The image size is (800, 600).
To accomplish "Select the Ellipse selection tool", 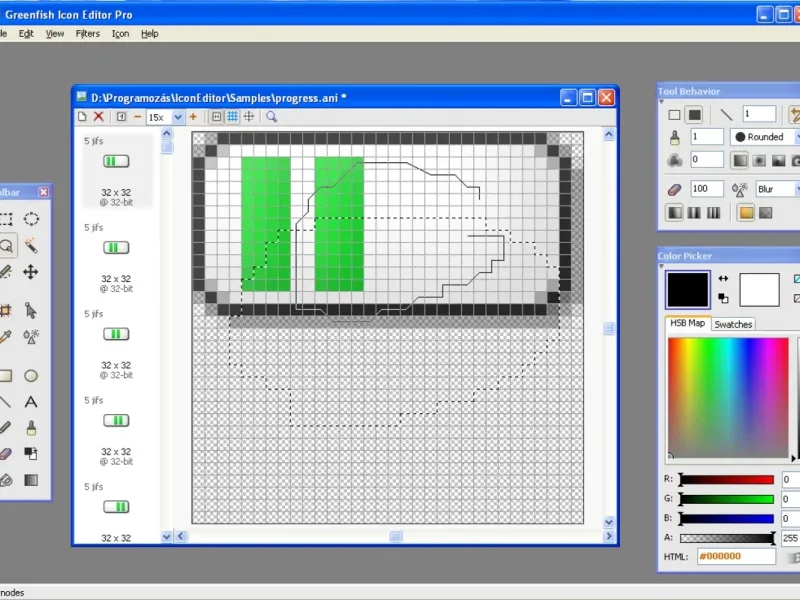I will point(31,219).
